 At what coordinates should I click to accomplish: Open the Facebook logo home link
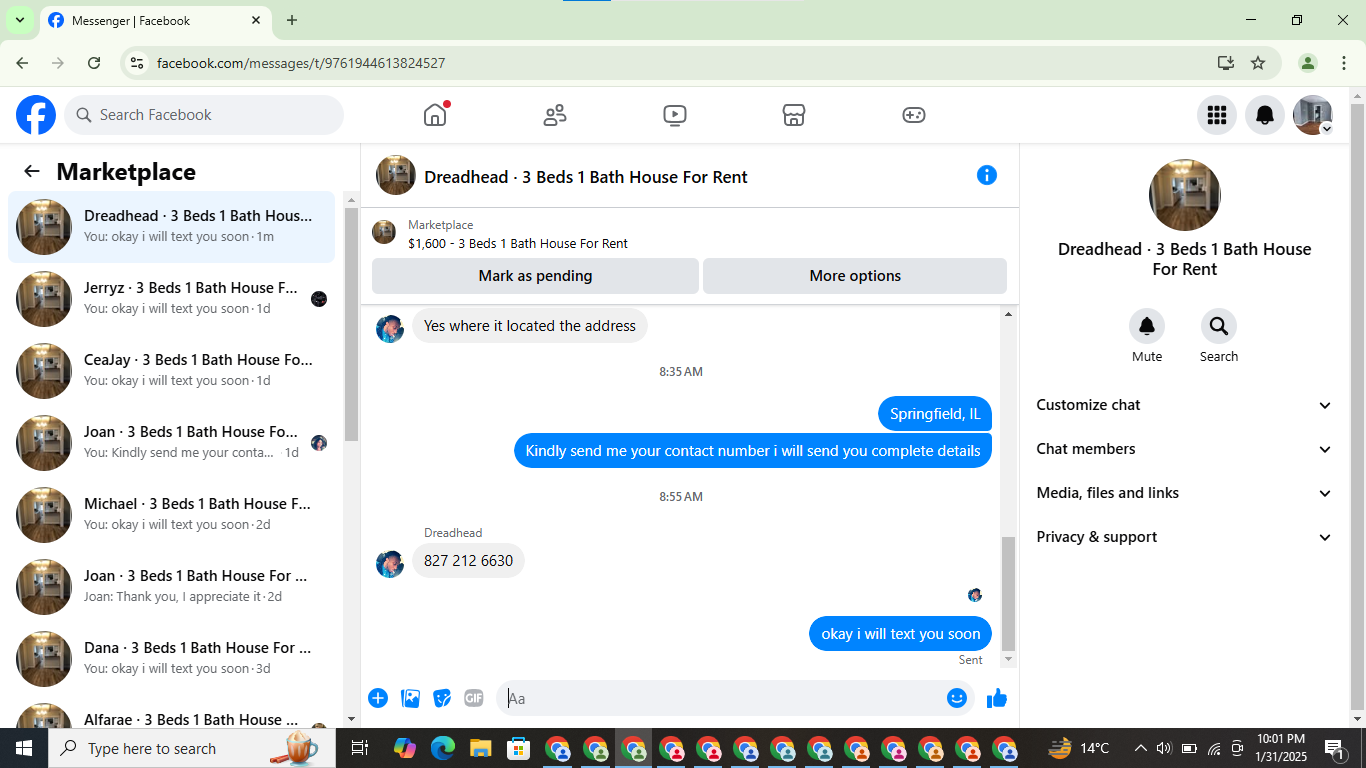[x=36, y=115]
